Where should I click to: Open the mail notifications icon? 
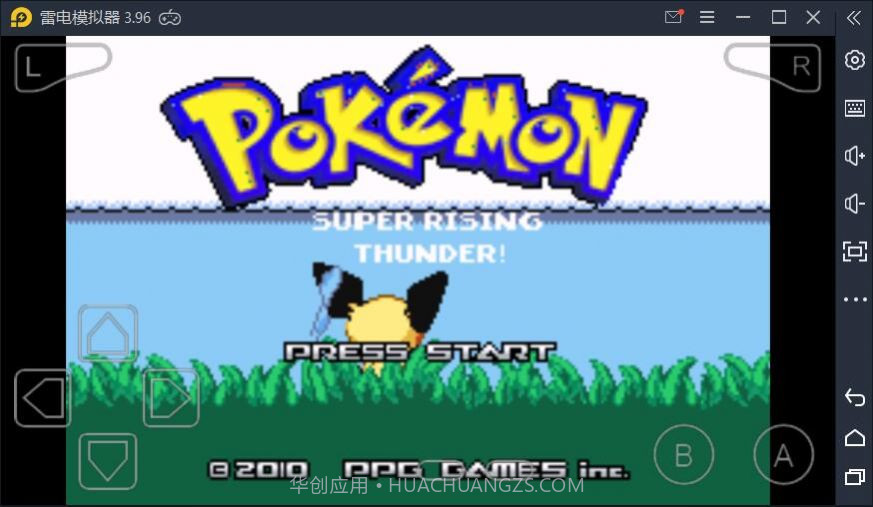pos(673,17)
